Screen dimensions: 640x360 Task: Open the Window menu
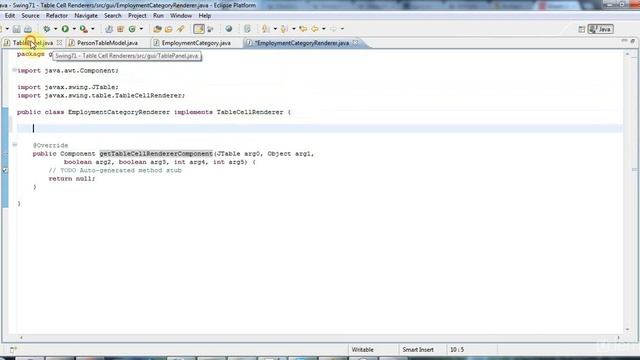tap(181, 16)
